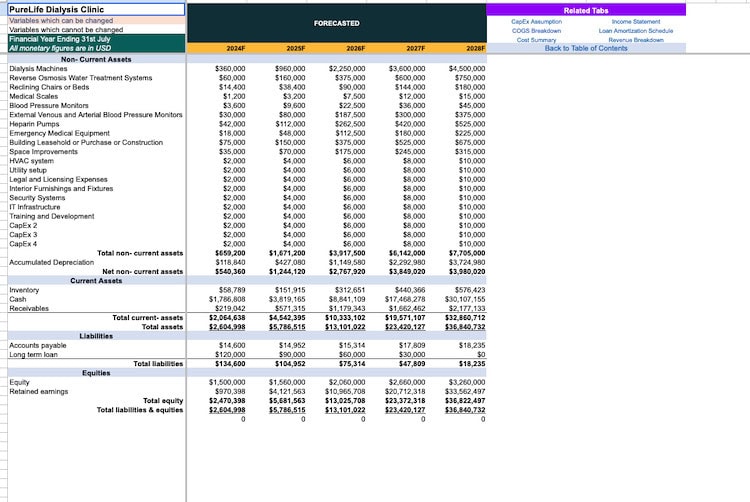Select the PureLife Dialysis Clinic title cell
Screen dimensions: 750x502
(96, 10)
